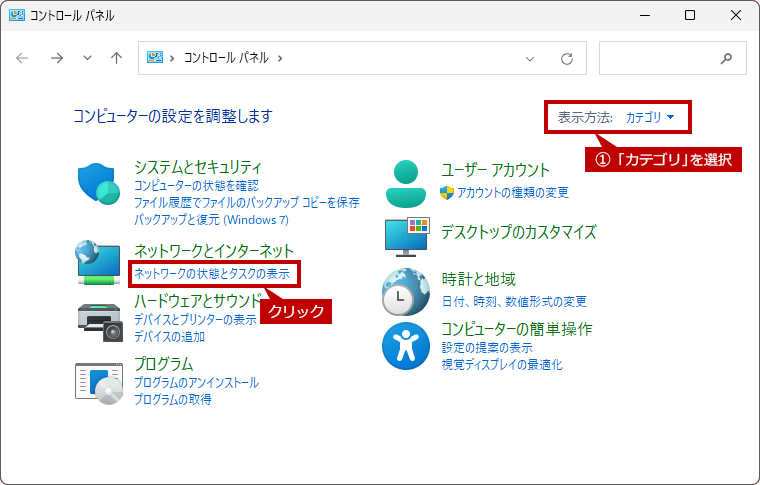
Task: Click the Network and Internet globe monitor icon
Action: 98,262
